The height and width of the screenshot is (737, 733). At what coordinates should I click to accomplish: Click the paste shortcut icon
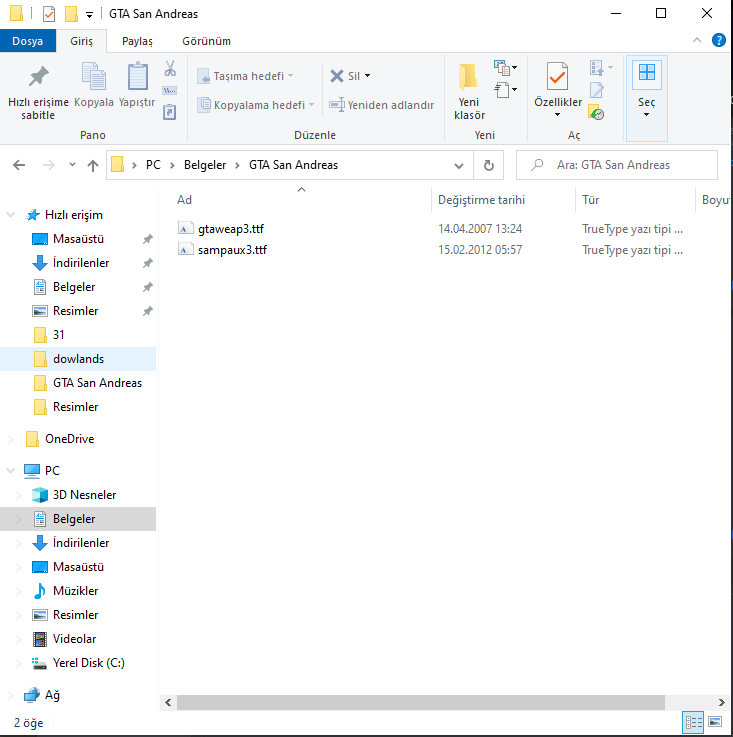click(170, 112)
